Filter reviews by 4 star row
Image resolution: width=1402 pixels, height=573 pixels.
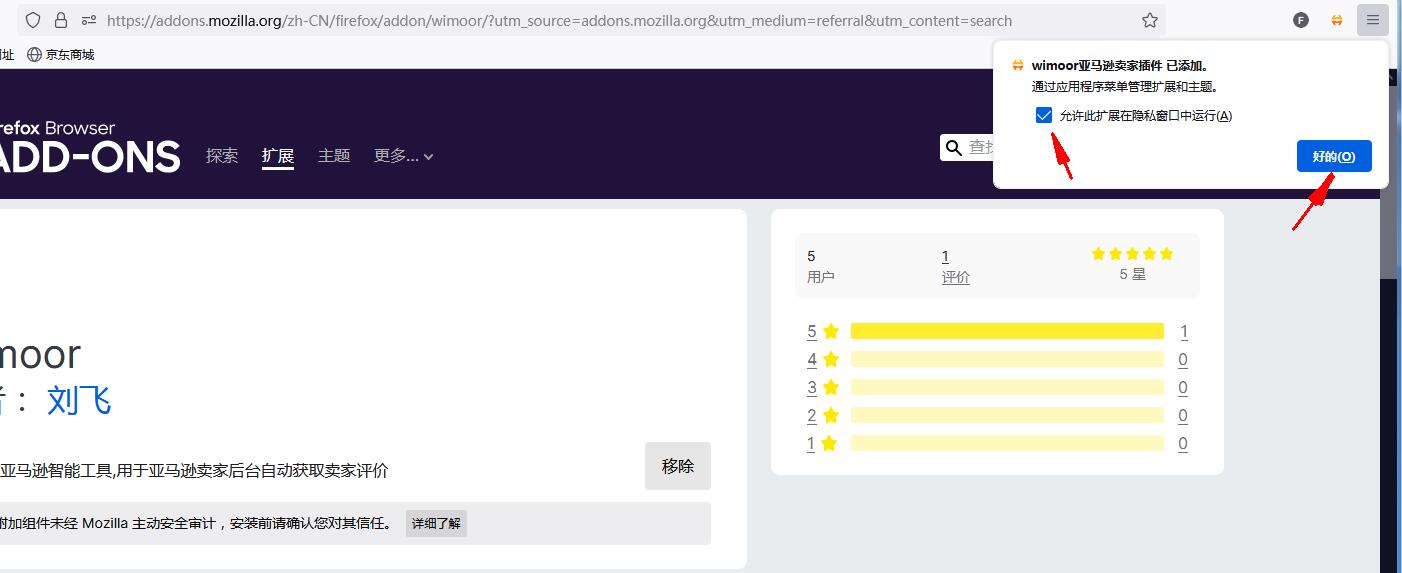pos(997,359)
